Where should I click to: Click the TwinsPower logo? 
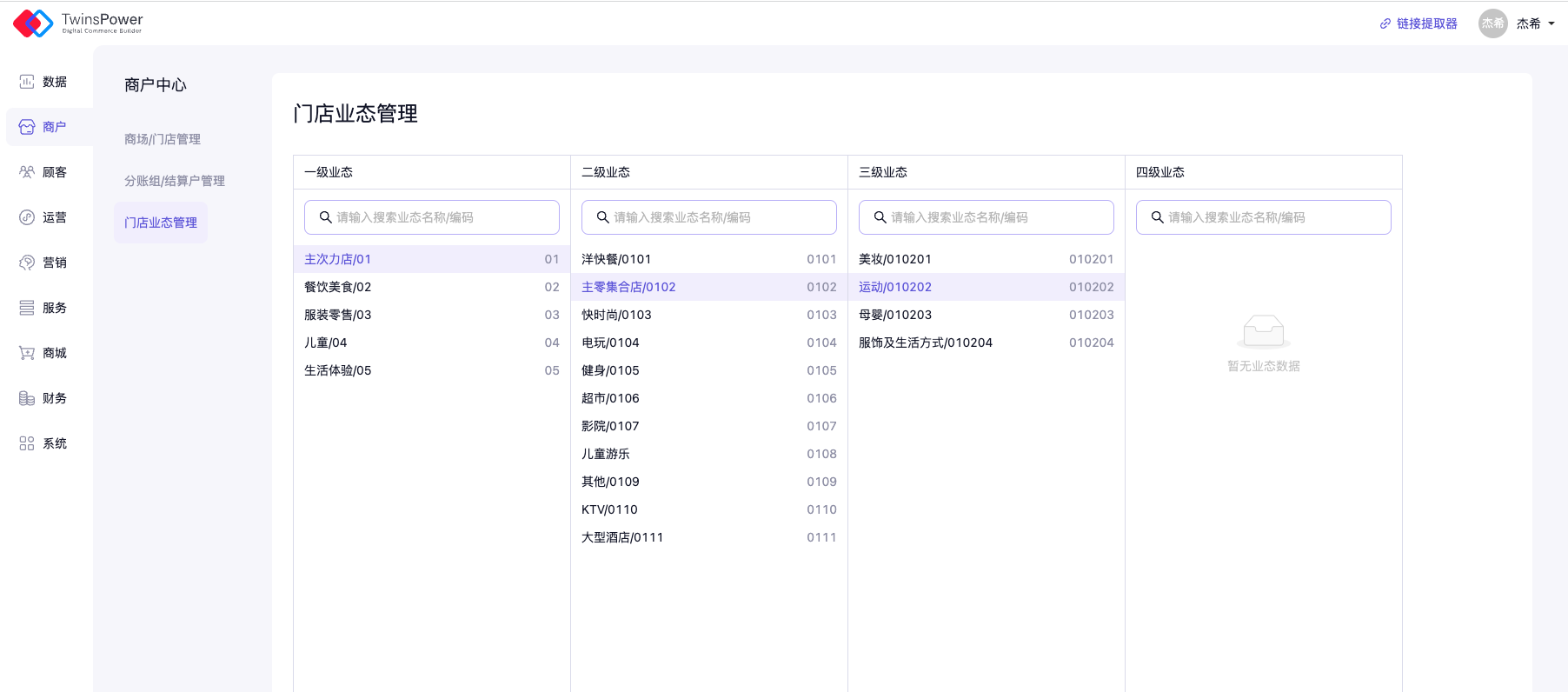(x=78, y=23)
